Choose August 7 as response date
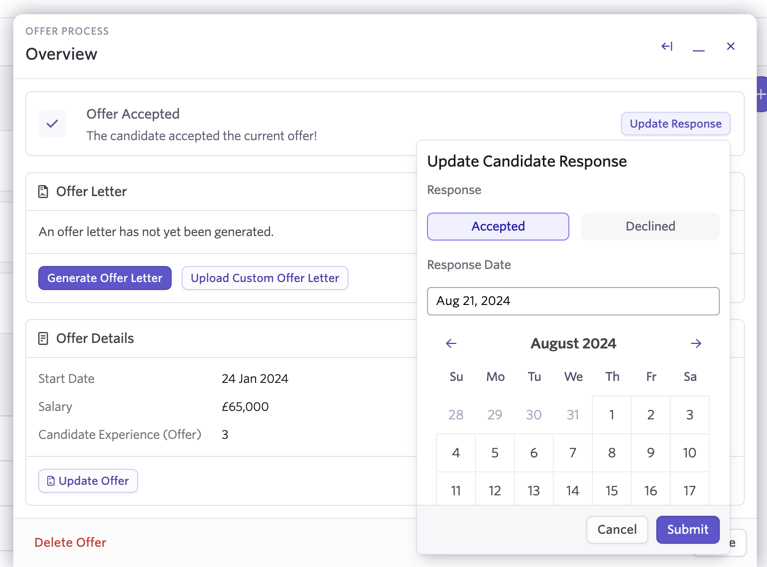Screen dimensions: 767x567 coord(573,453)
